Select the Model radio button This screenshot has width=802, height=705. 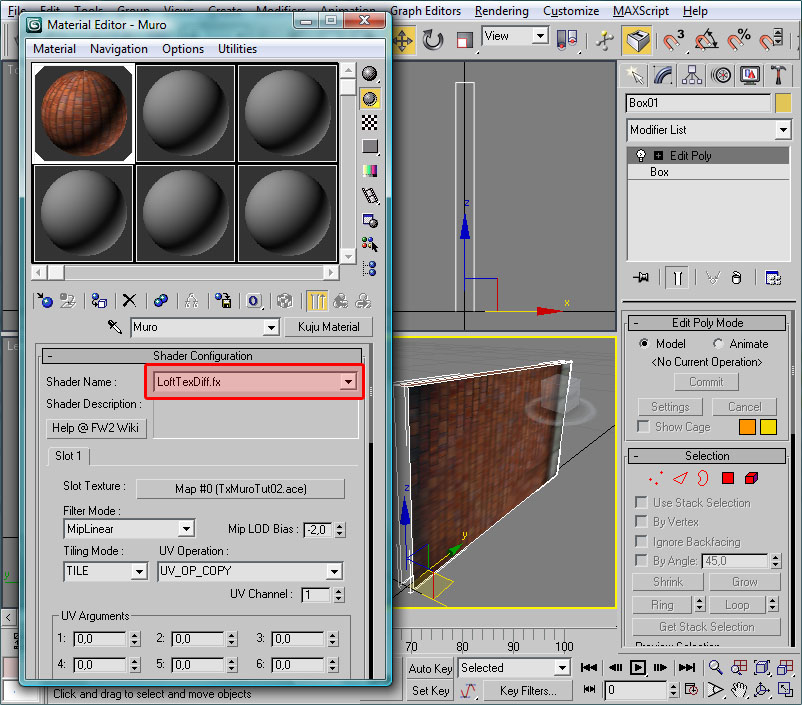(x=645, y=343)
